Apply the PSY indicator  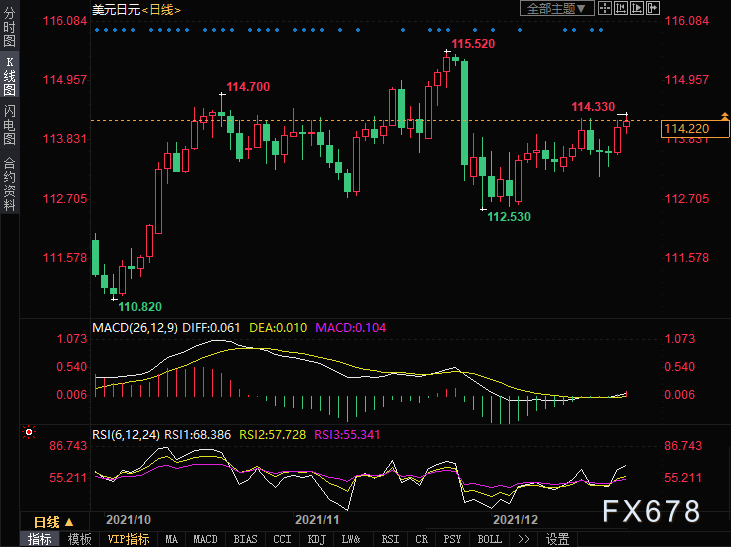(x=452, y=539)
